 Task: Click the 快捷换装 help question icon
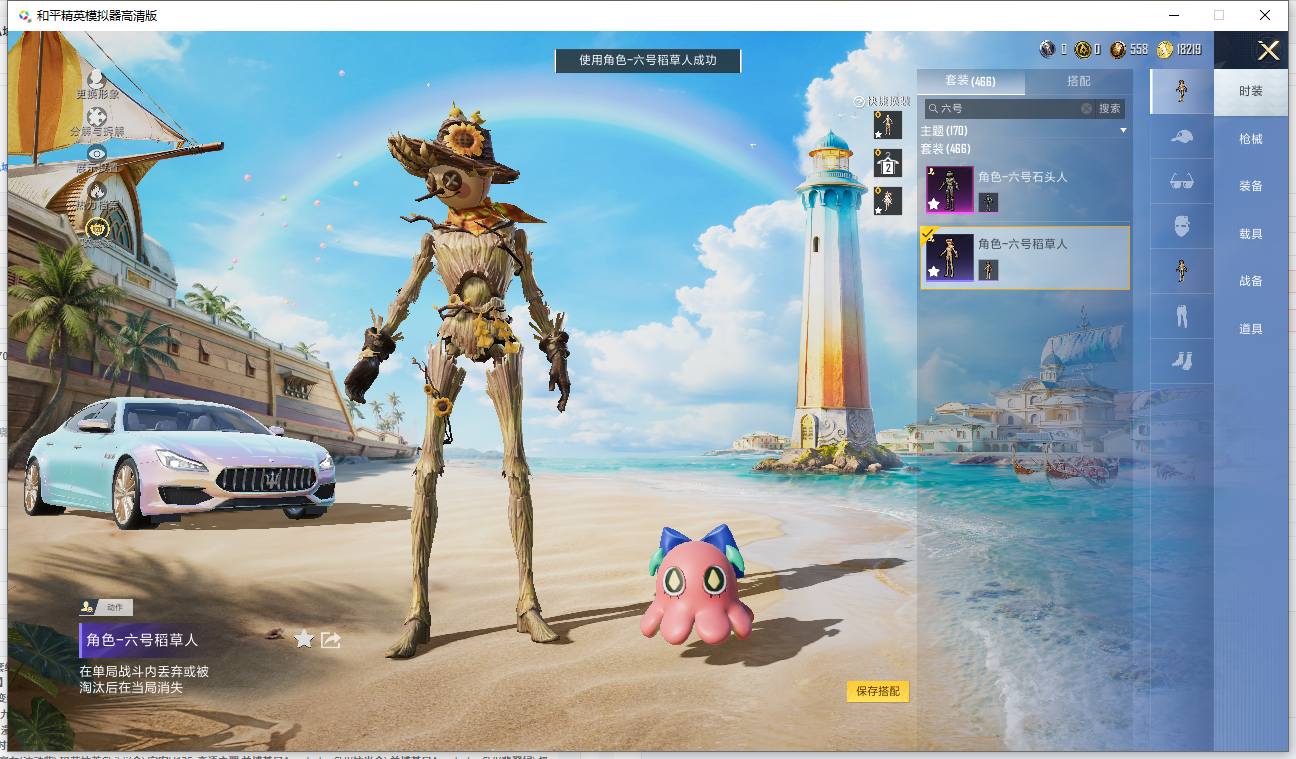[858, 102]
